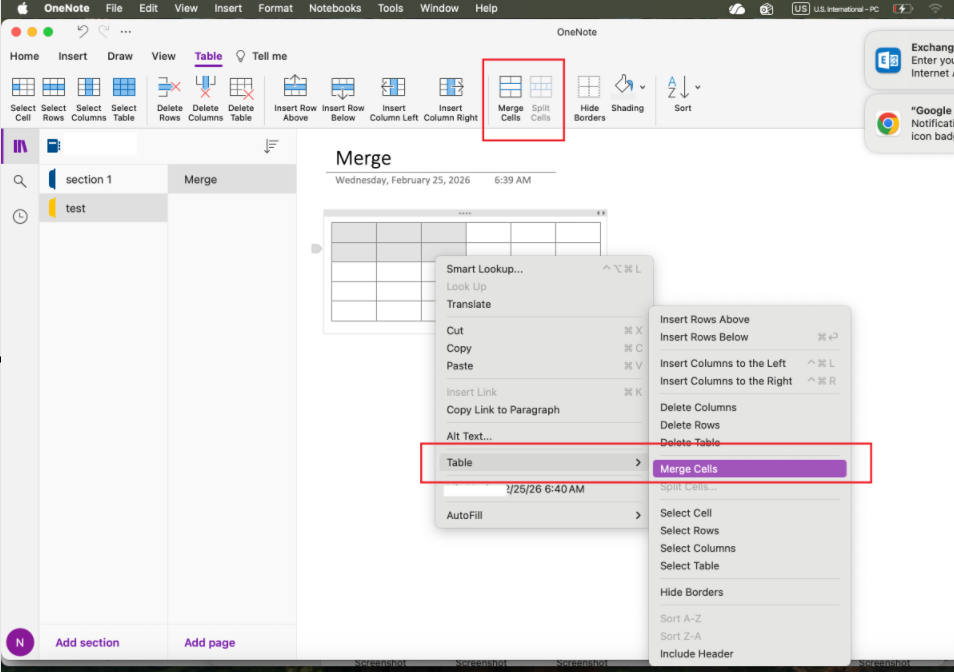Click the account avatar N
This screenshot has width=954, height=672.
(x=20, y=642)
